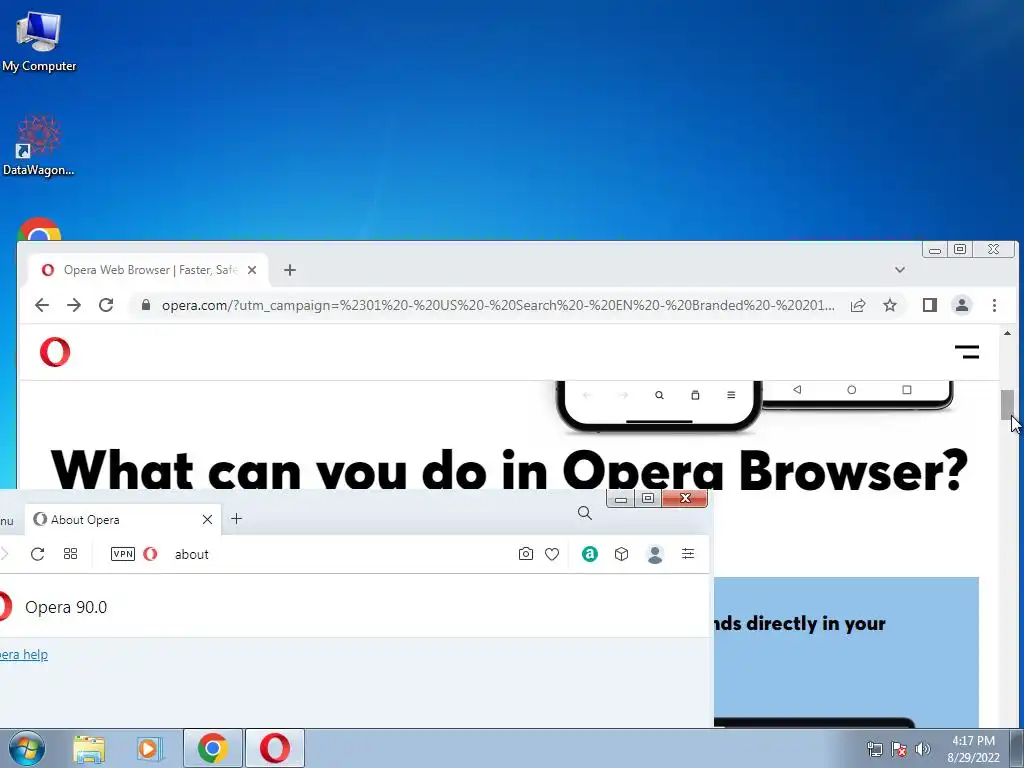
Task: Click the Opera icon in the address bar
Action: [150, 554]
